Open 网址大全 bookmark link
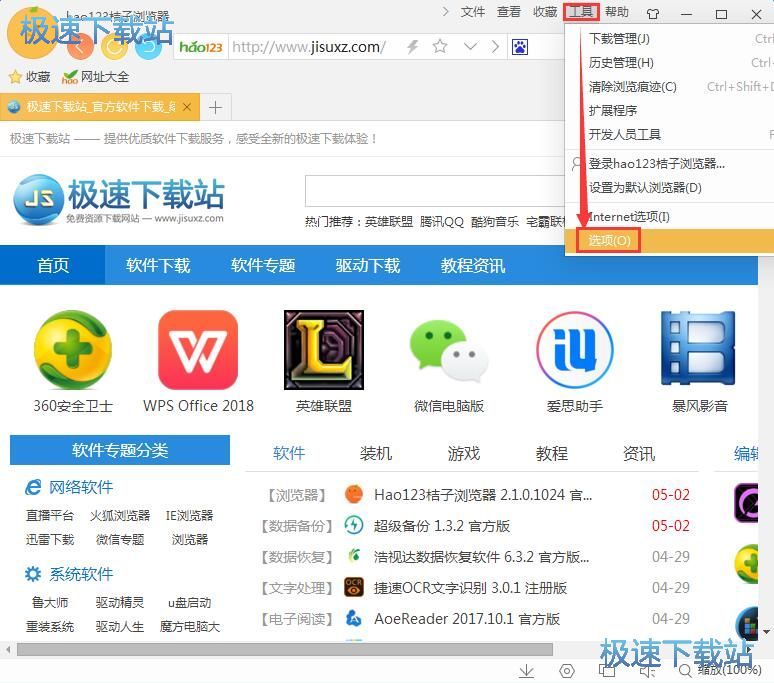The height and width of the screenshot is (683, 774). pyautogui.click(x=95, y=76)
